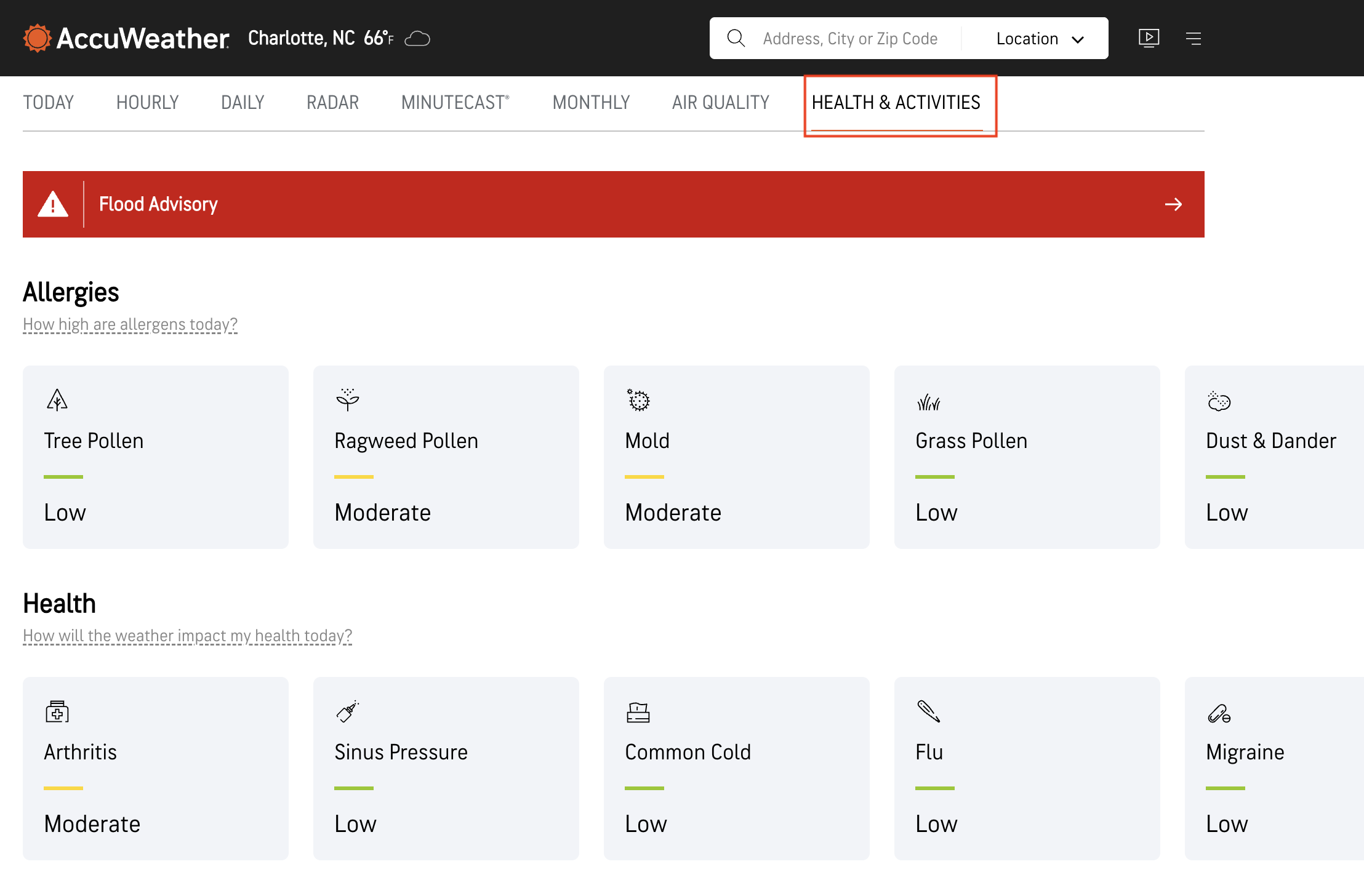Click 'How will the weather impact my health' link
This screenshot has width=1364, height=896.
[x=187, y=636]
